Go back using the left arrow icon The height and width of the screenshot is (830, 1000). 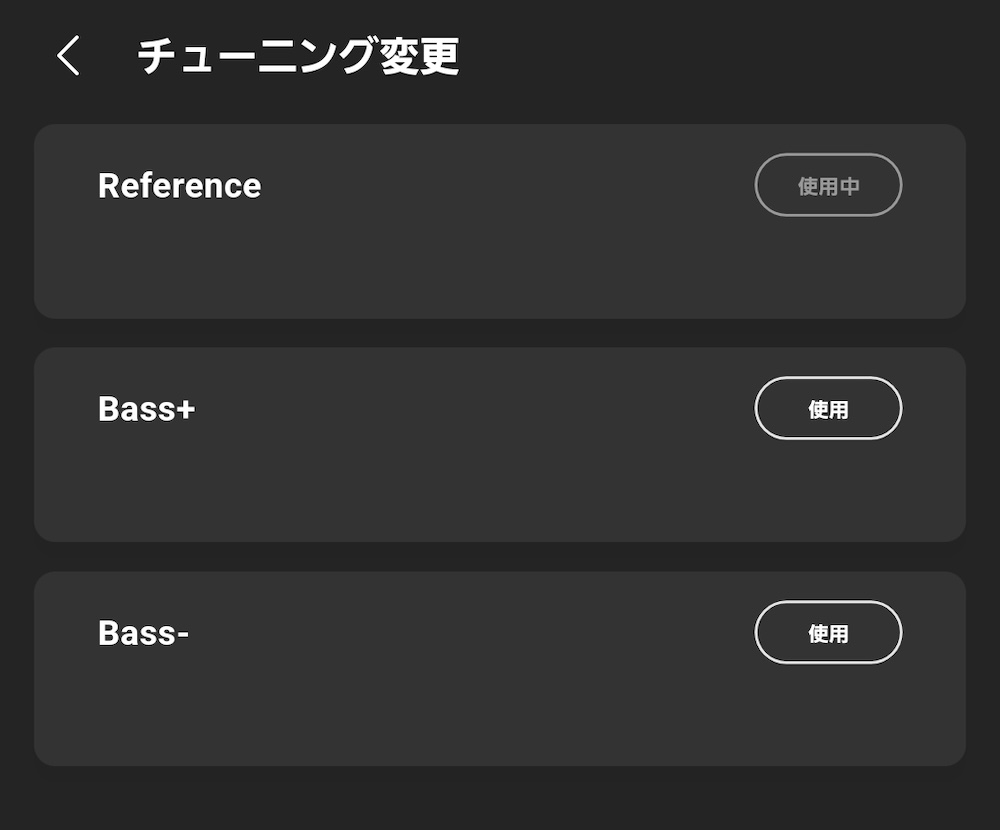coord(68,56)
